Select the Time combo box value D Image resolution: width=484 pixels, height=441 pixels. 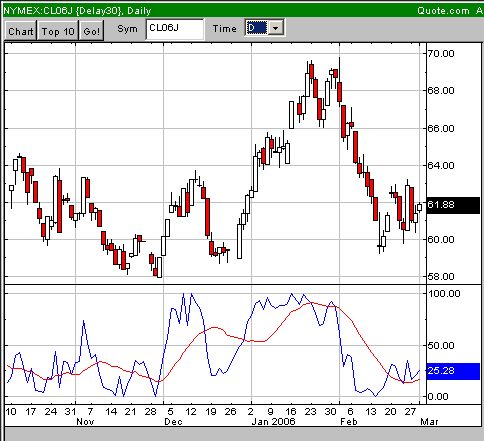coord(256,28)
